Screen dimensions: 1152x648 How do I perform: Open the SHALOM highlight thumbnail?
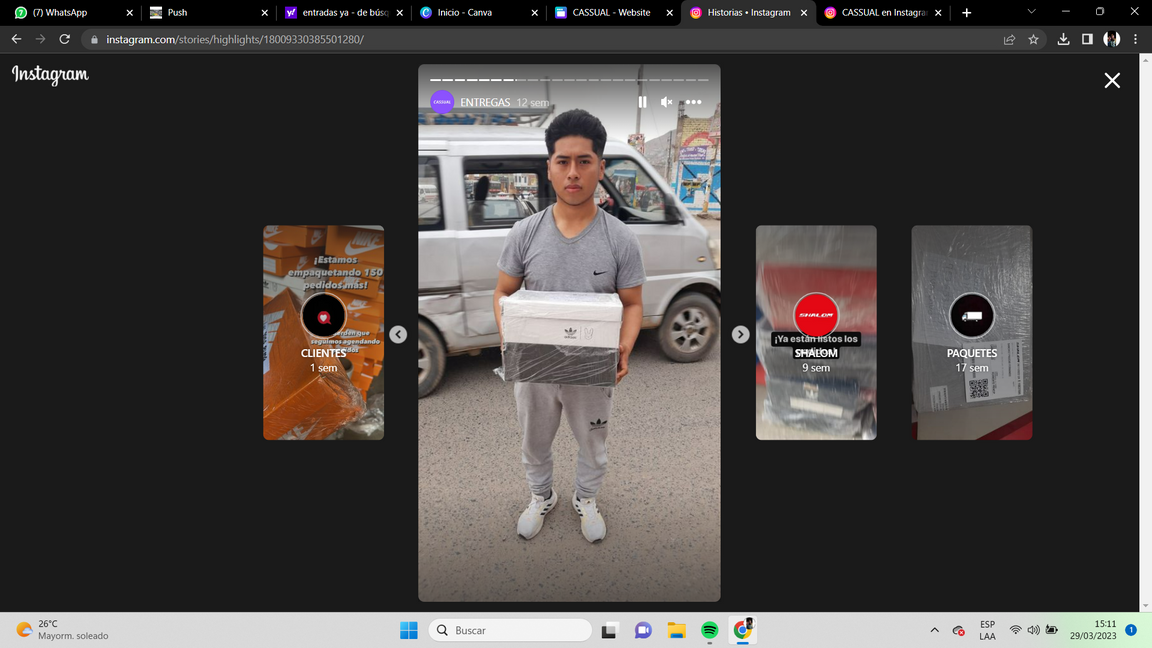click(816, 332)
